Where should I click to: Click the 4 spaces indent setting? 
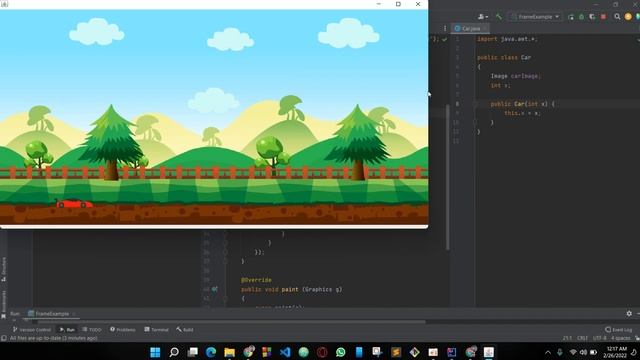tap(621, 338)
